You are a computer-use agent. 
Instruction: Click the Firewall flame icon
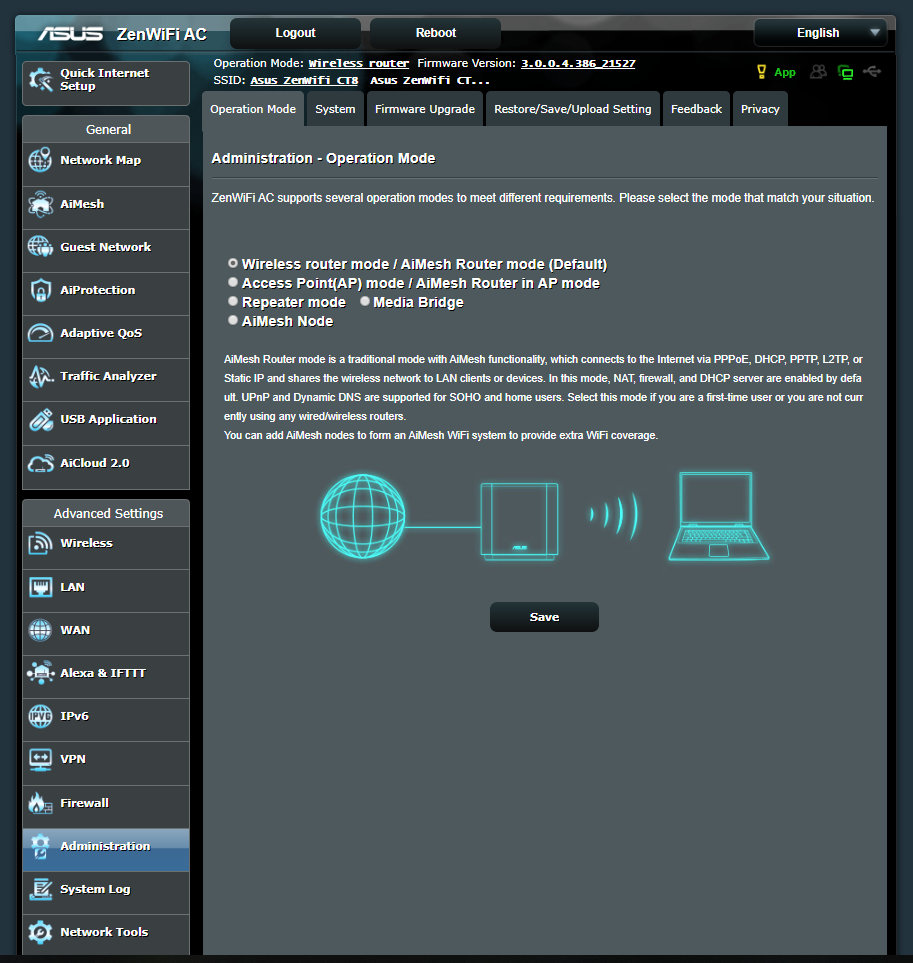click(41, 803)
